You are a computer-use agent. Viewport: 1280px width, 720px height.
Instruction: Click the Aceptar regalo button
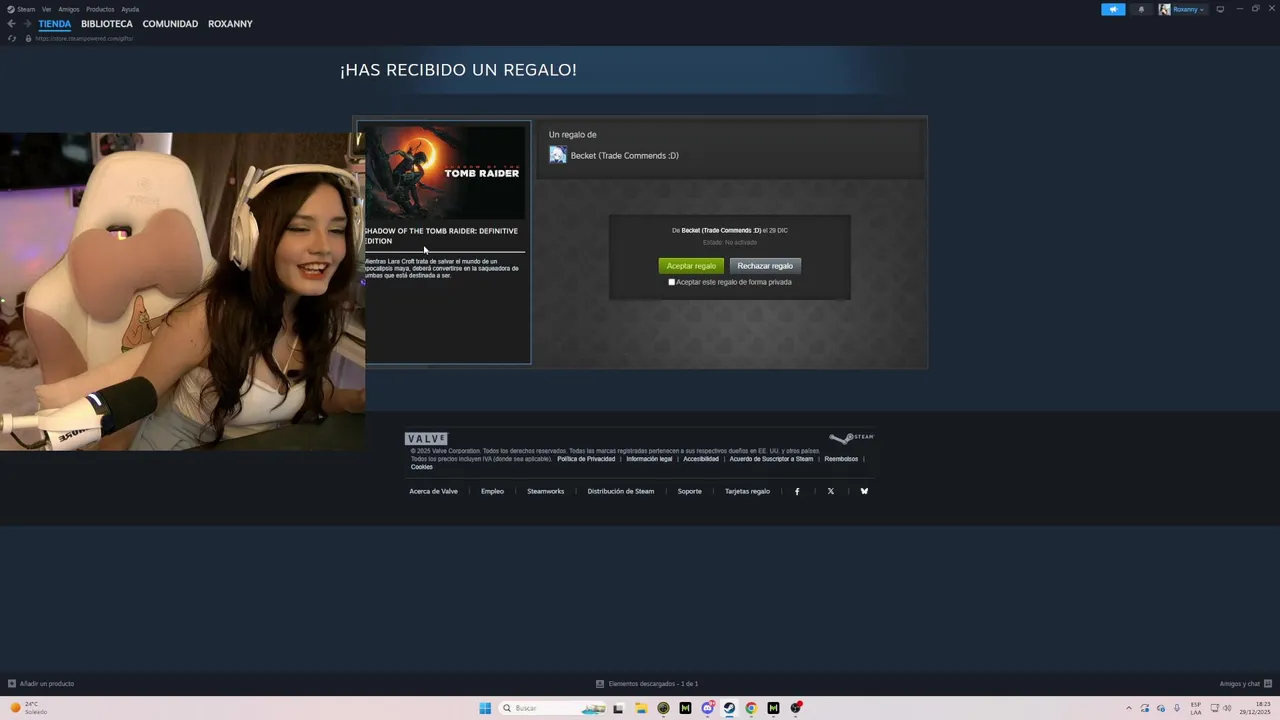click(691, 266)
